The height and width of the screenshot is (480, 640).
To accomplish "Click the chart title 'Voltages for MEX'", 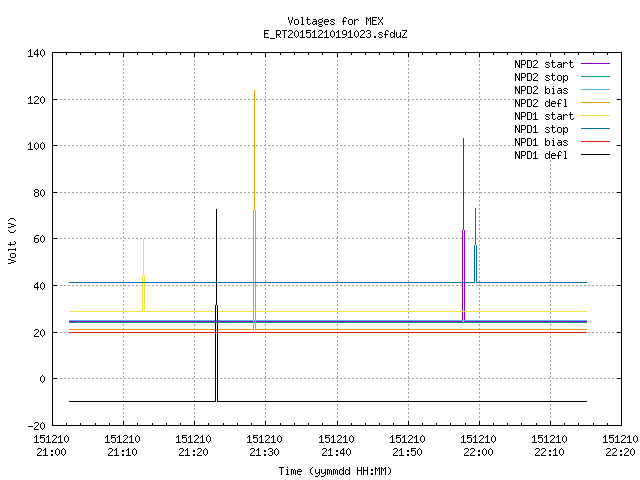I will click(335, 21).
